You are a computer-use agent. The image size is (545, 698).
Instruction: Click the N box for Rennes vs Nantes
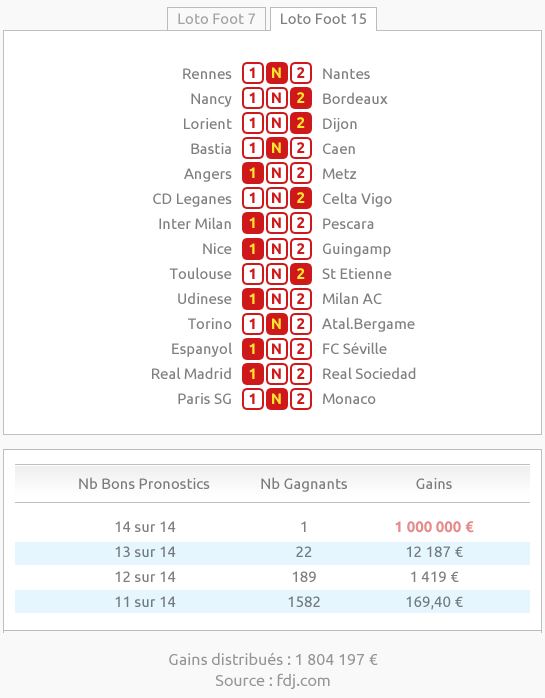coord(277,73)
